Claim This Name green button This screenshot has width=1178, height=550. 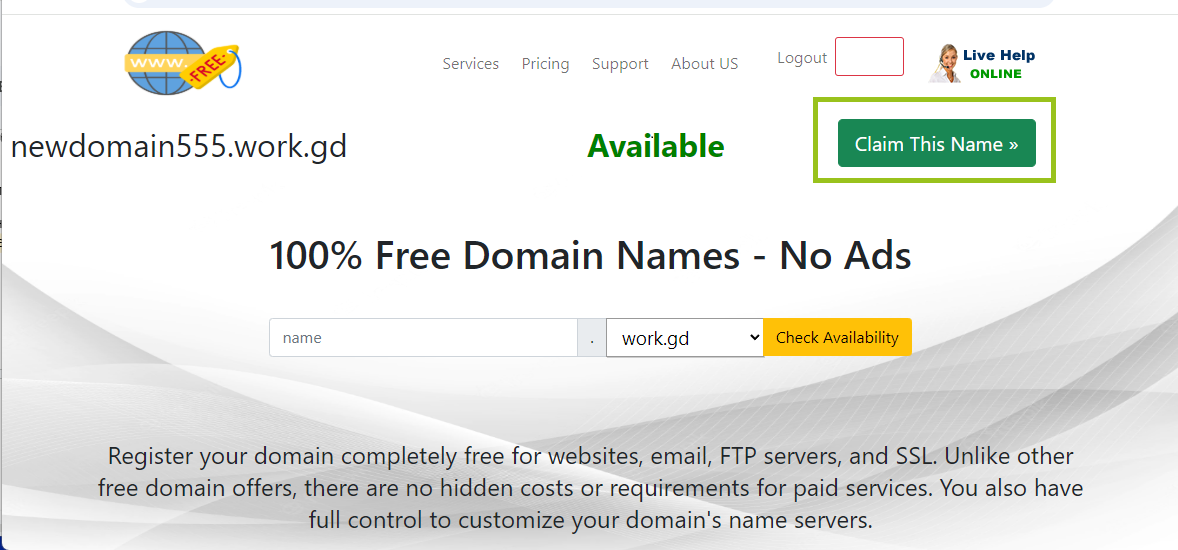pyautogui.click(x=937, y=143)
